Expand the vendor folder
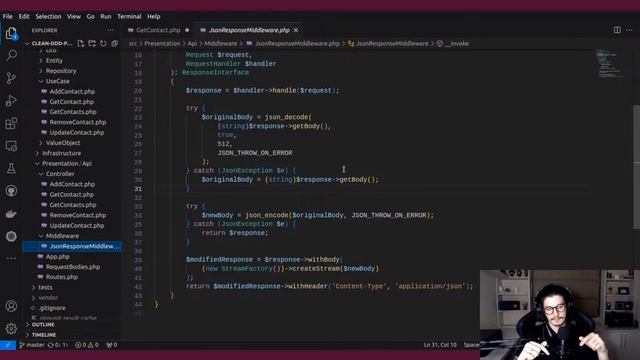This screenshot has width=640, height=360. pos(48,298)
